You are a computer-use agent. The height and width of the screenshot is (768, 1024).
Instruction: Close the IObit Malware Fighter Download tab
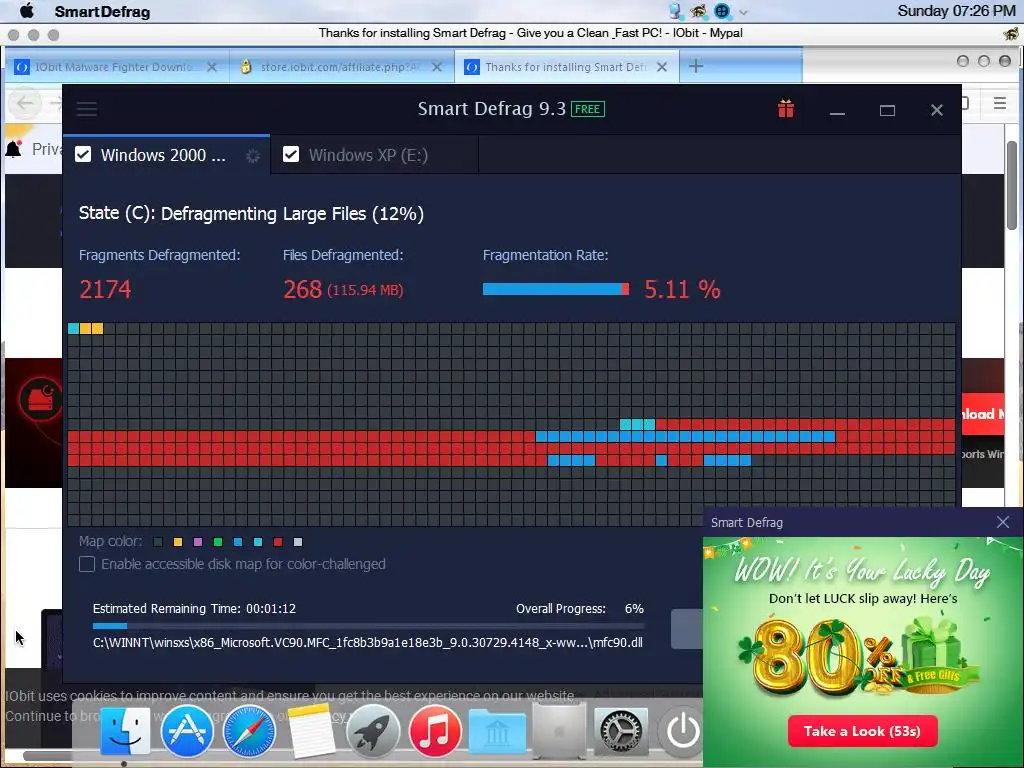click(212, 67)
